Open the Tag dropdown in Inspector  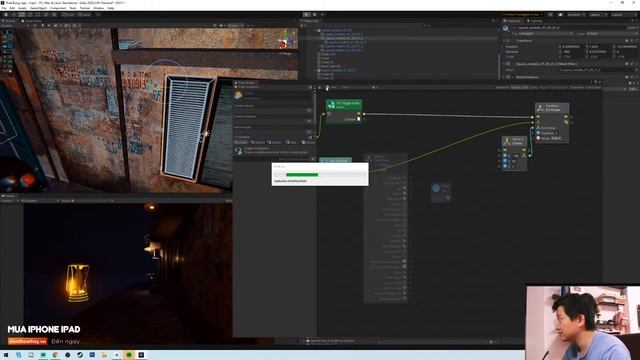(x=545, y=34)
